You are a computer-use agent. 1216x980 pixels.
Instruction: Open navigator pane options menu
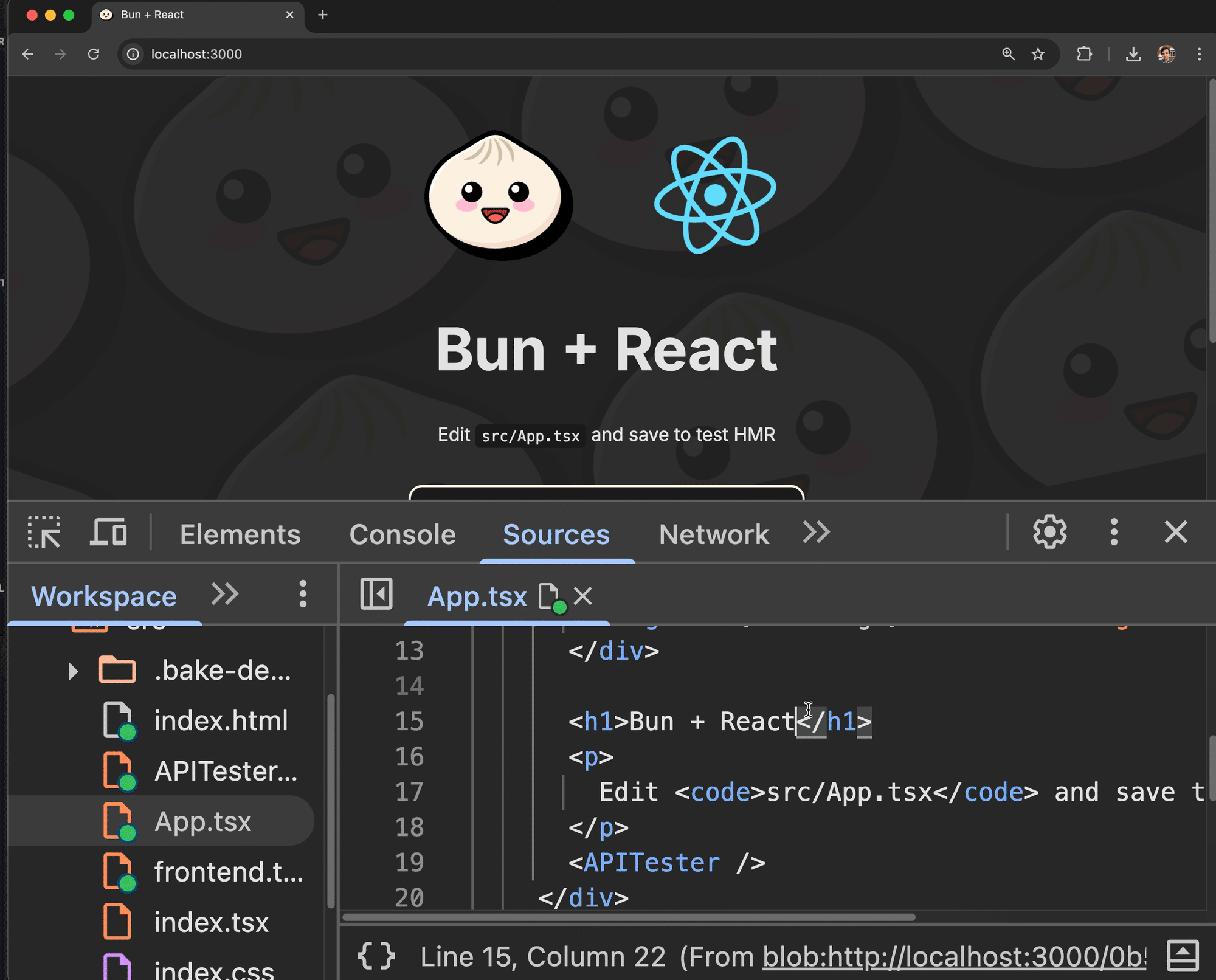coord(303,594)
